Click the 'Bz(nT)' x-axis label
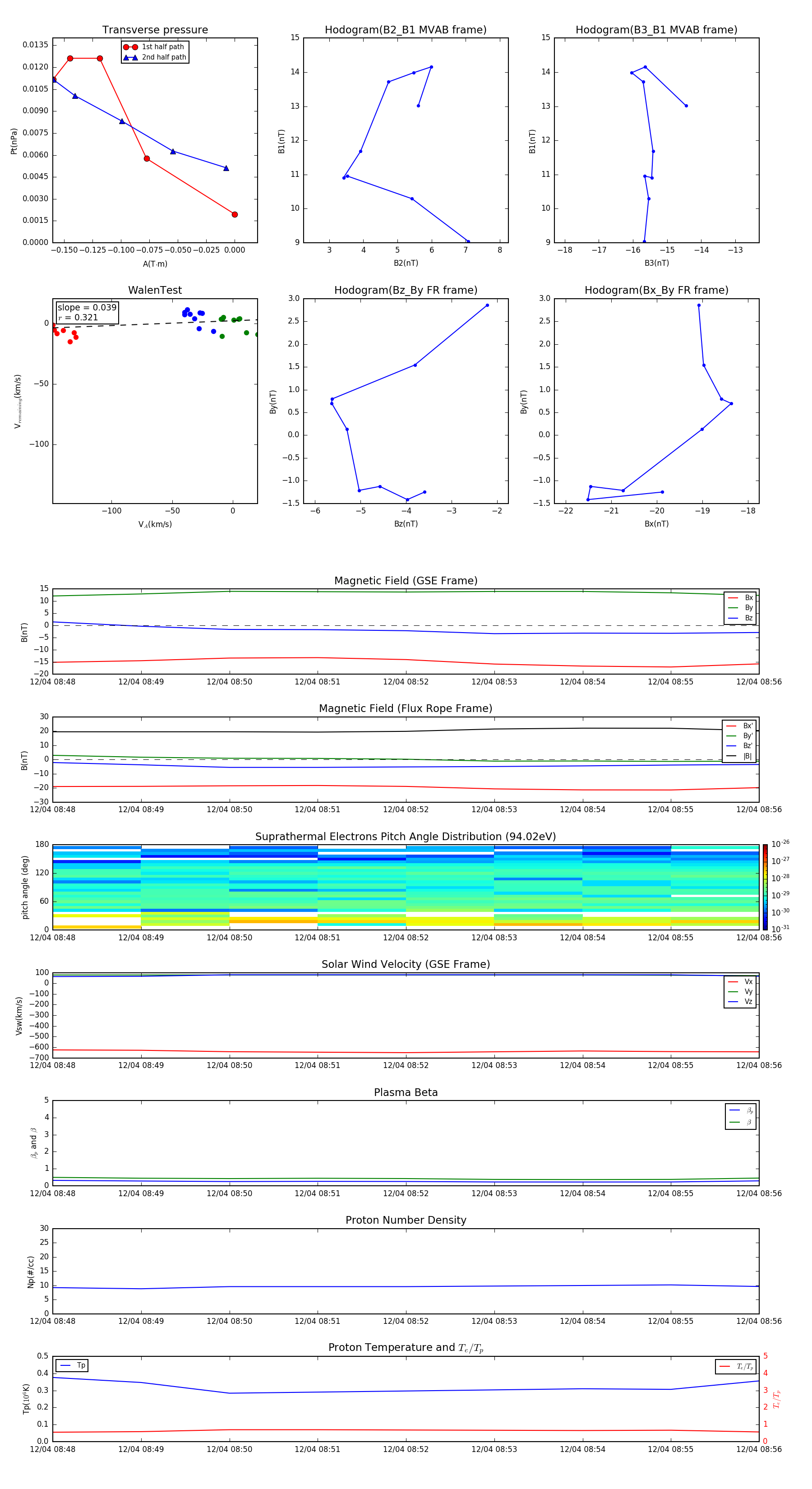Viewport: 812px width, 1489px height. click(406, 524)
